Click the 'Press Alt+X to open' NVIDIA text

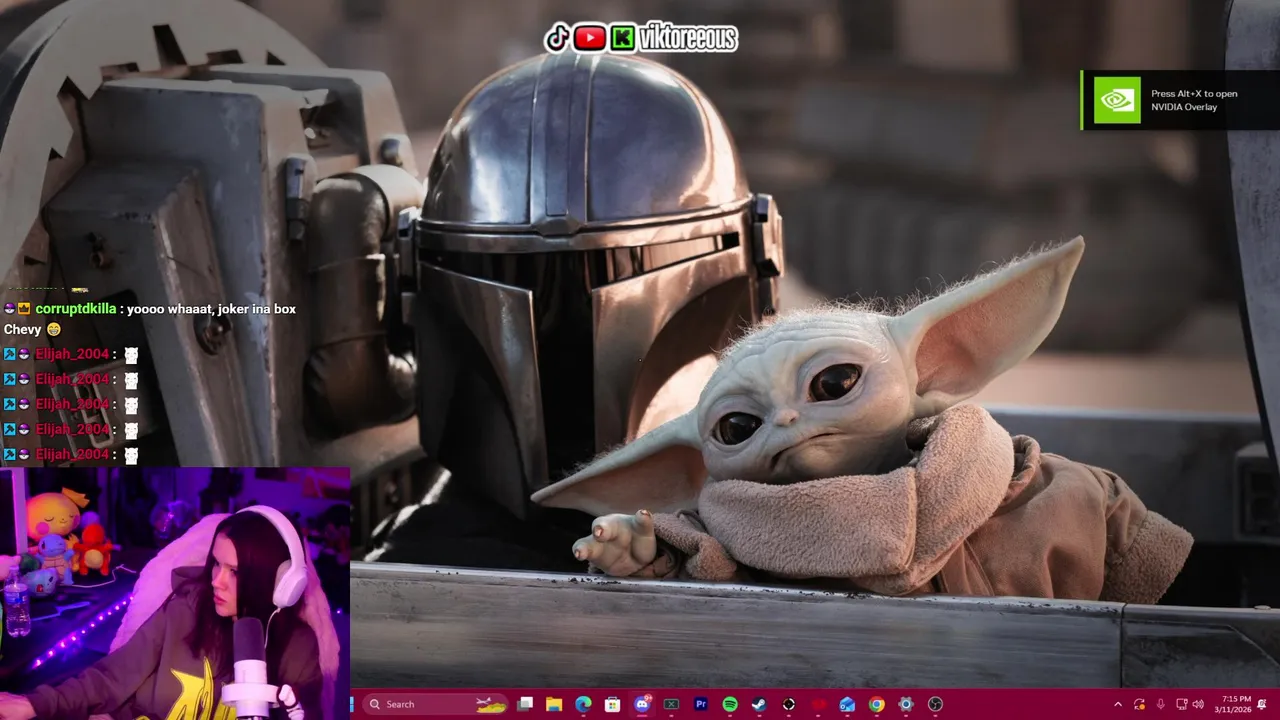[x=1194, y=94]
